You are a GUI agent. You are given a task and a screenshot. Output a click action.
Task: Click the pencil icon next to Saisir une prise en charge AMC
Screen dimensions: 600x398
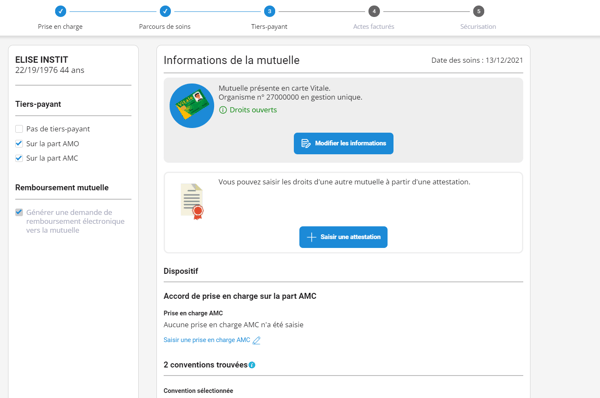[x=256, y=340]
